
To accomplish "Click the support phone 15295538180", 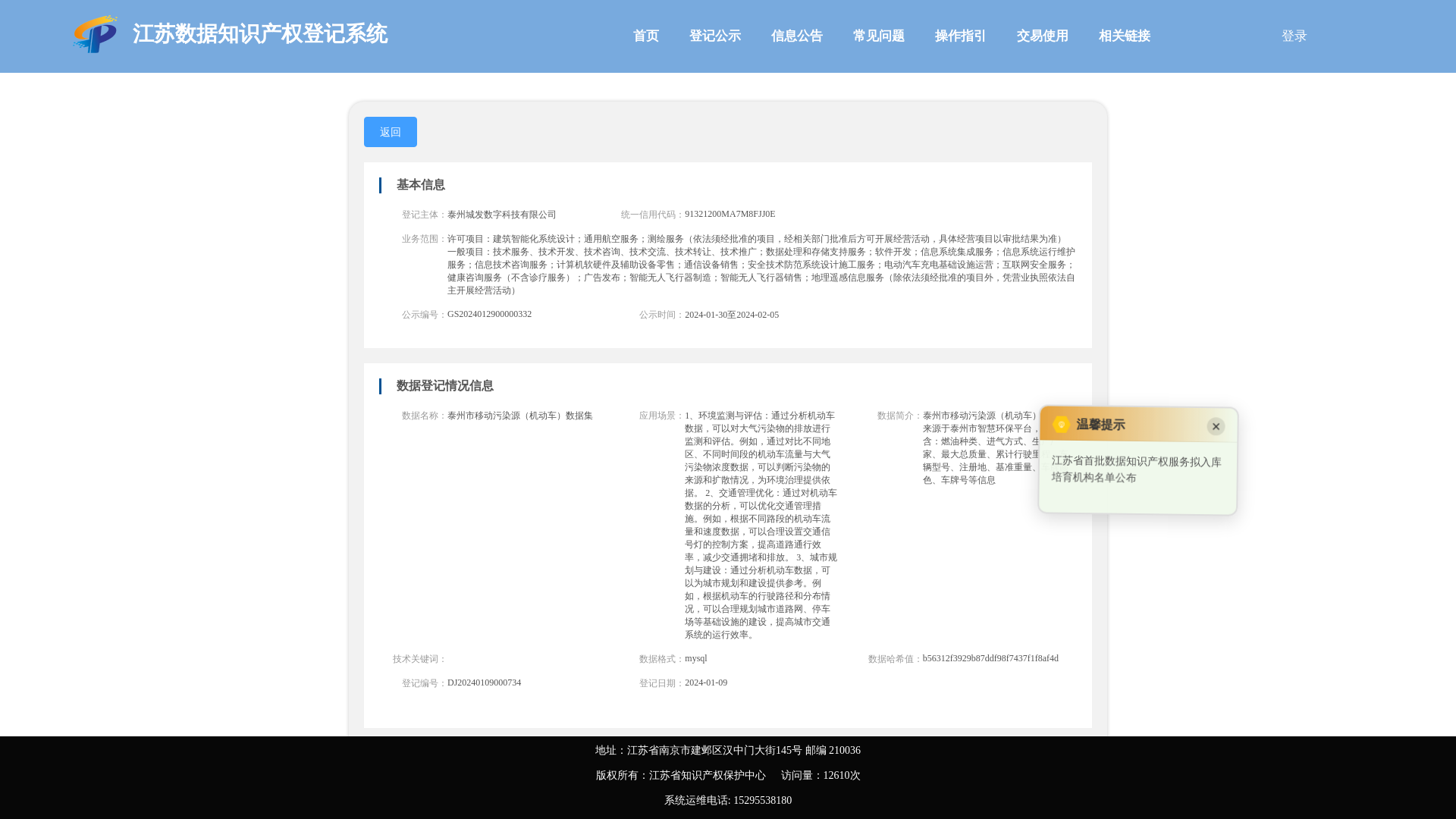I will tap(763, 801).
